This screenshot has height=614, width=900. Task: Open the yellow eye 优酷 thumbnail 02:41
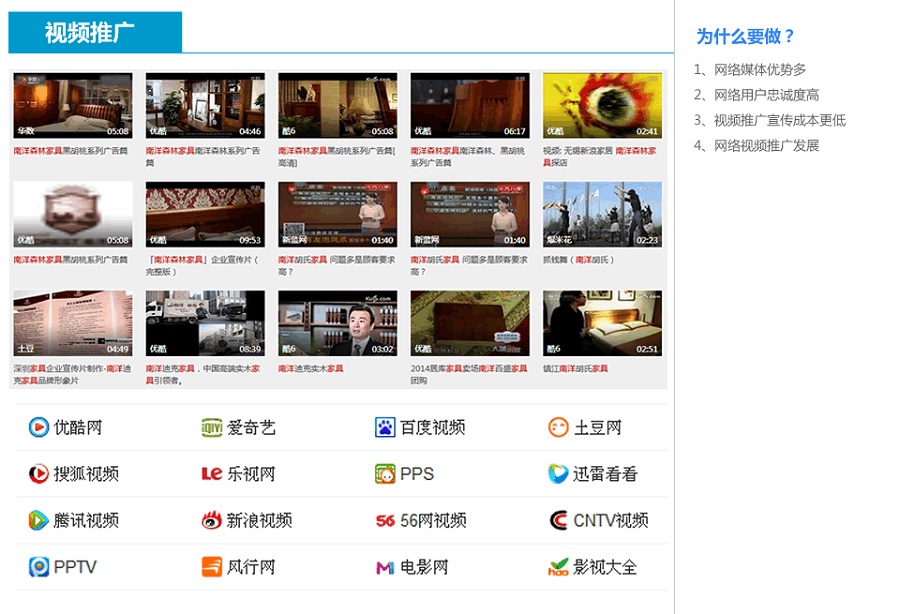tap(602, 106)
